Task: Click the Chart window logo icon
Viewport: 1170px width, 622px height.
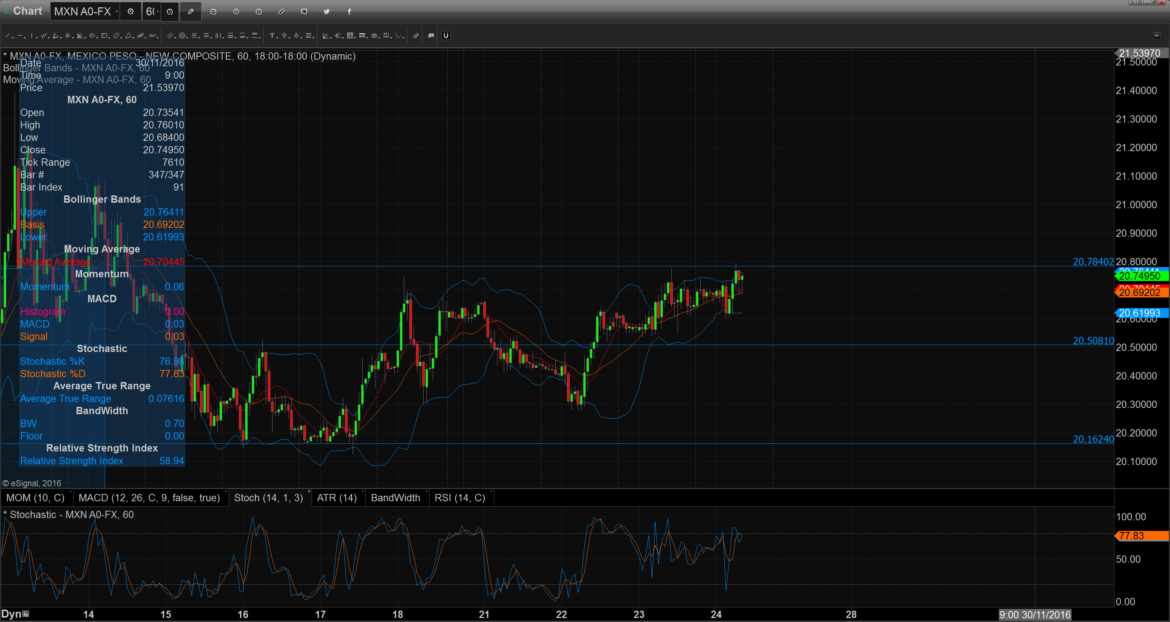Action: 6,11
